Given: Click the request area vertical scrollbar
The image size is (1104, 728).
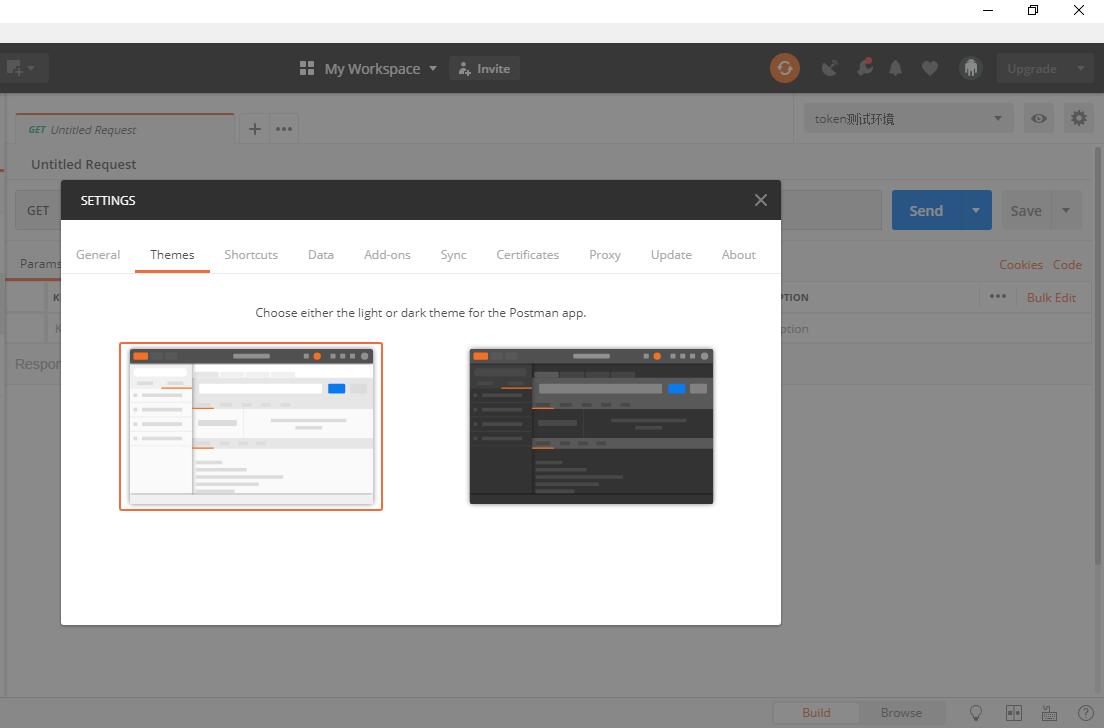Looking at the screenshot, I should pyautogui.click(x=1098, y=356).
